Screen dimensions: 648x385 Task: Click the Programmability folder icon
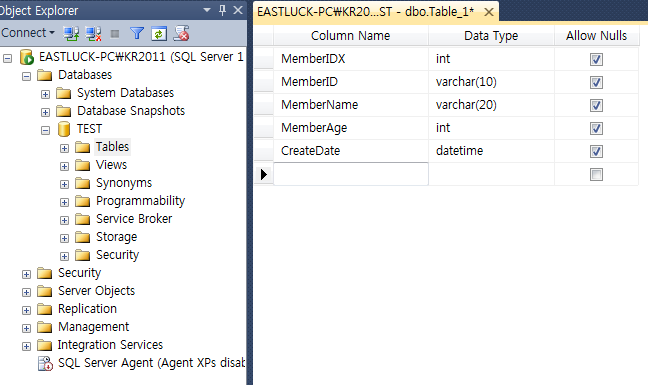83,201
